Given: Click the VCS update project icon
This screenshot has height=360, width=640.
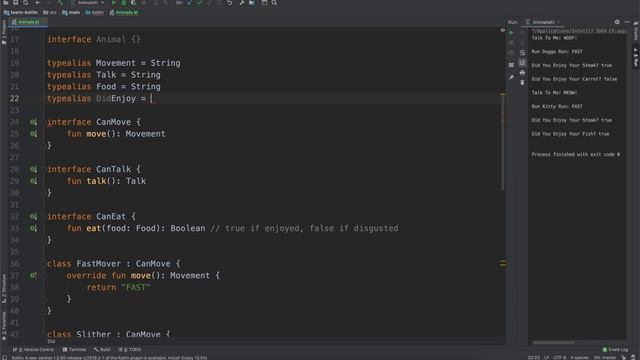Looking at the screenshot, I should 190,2.
